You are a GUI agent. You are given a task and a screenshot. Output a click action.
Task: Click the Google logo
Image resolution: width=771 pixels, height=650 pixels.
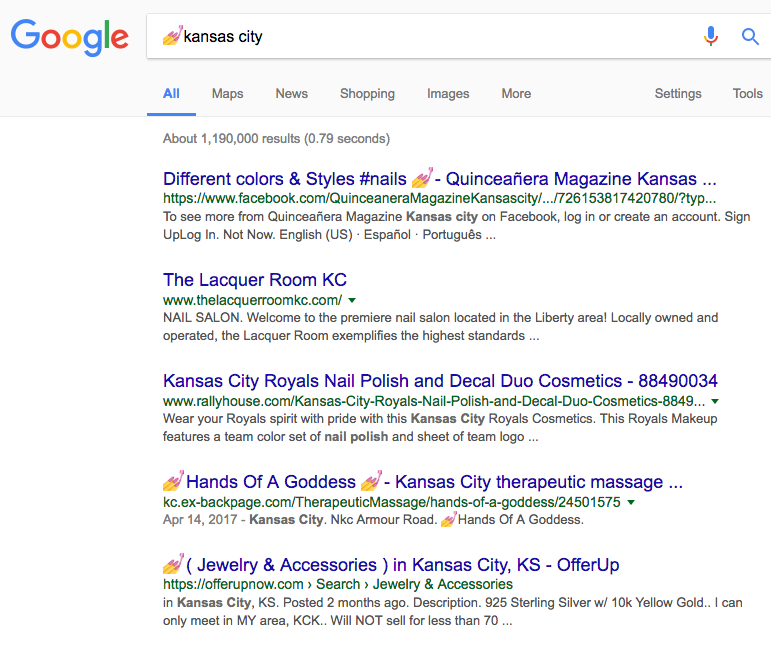coord(69,37)
